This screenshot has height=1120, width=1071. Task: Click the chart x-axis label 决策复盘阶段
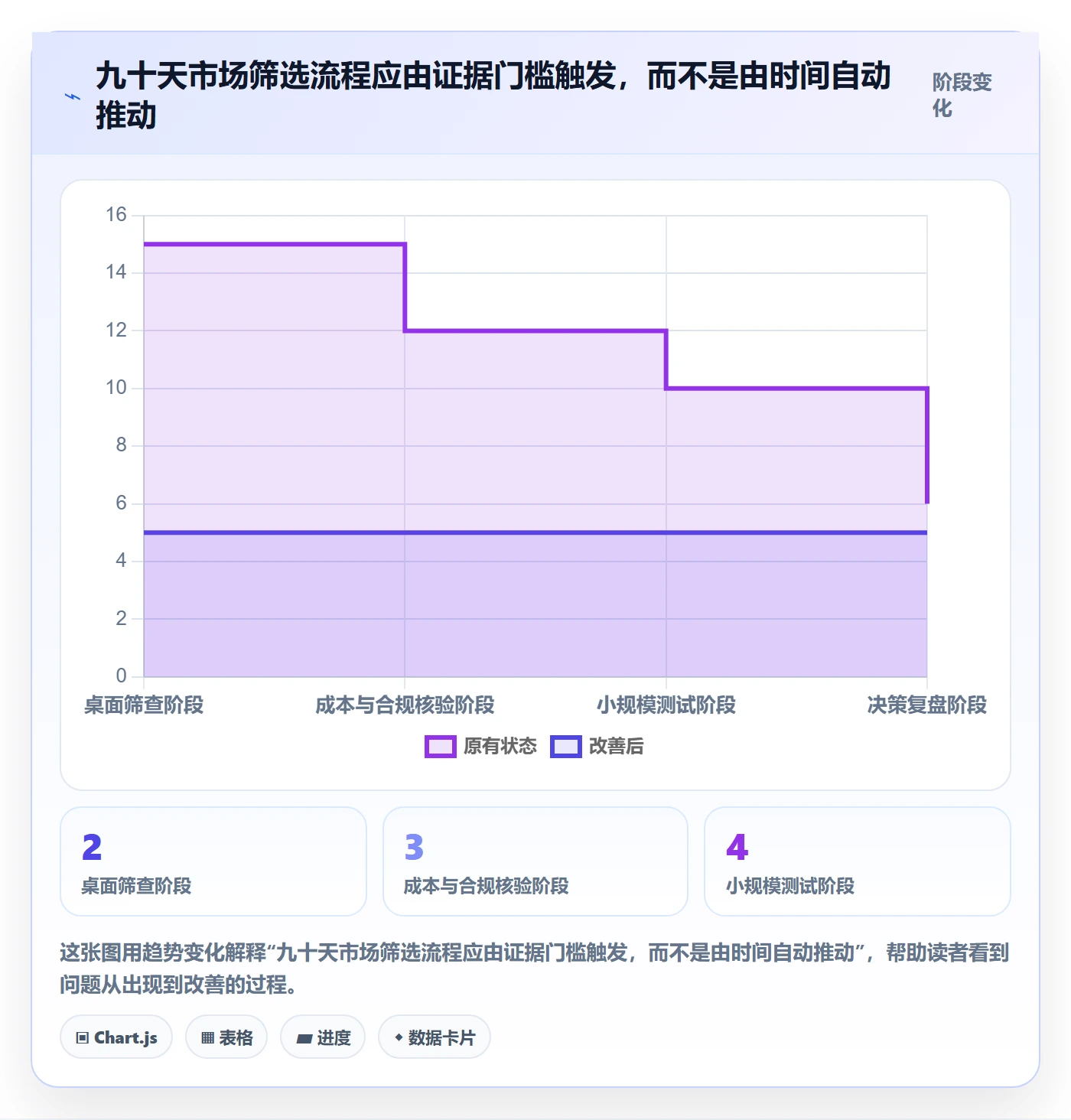click(x=927, y=705)
